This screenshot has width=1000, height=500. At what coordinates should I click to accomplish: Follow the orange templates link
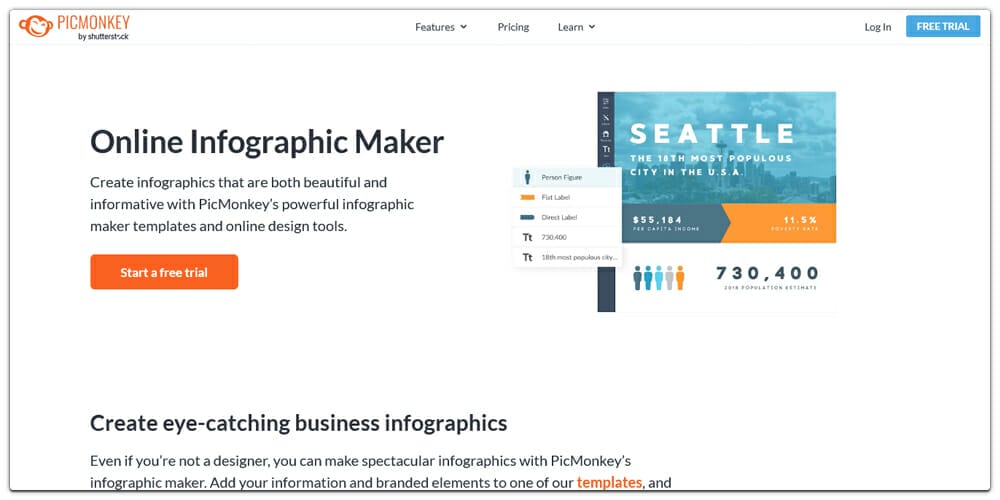click(x=608, y=482)
